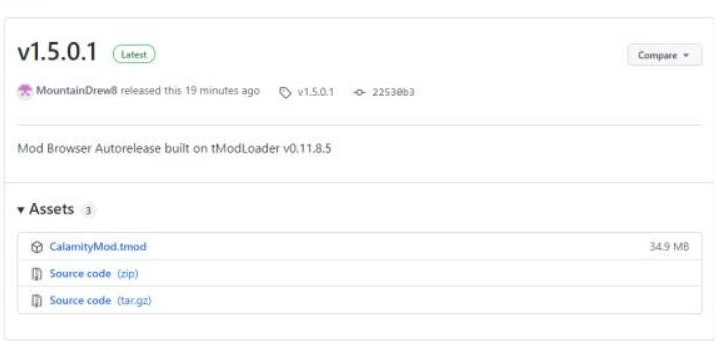Click the Latest badge
Screen dimensions: 715x361
pyautogui.click(x=134, y=54)
